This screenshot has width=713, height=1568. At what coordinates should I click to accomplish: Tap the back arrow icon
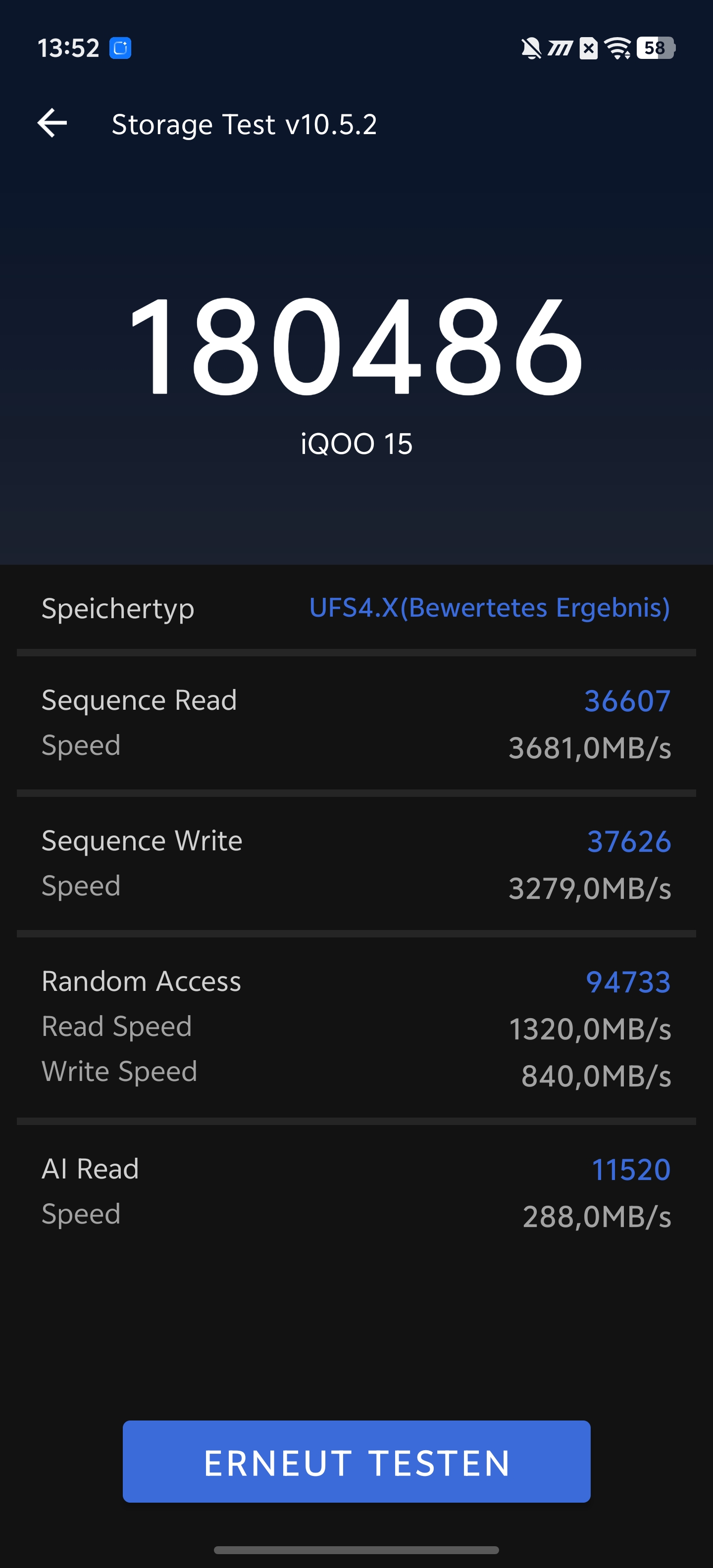52,124
